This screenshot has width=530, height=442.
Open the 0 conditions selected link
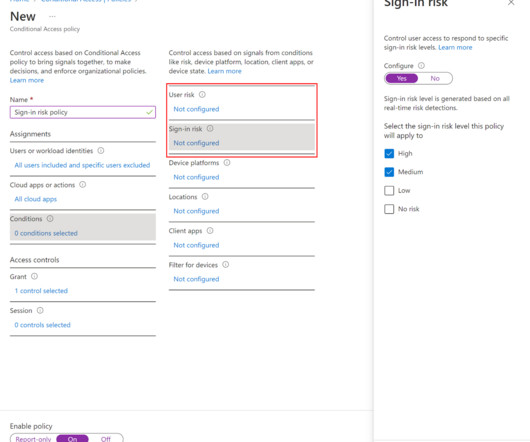click(46, 233)
